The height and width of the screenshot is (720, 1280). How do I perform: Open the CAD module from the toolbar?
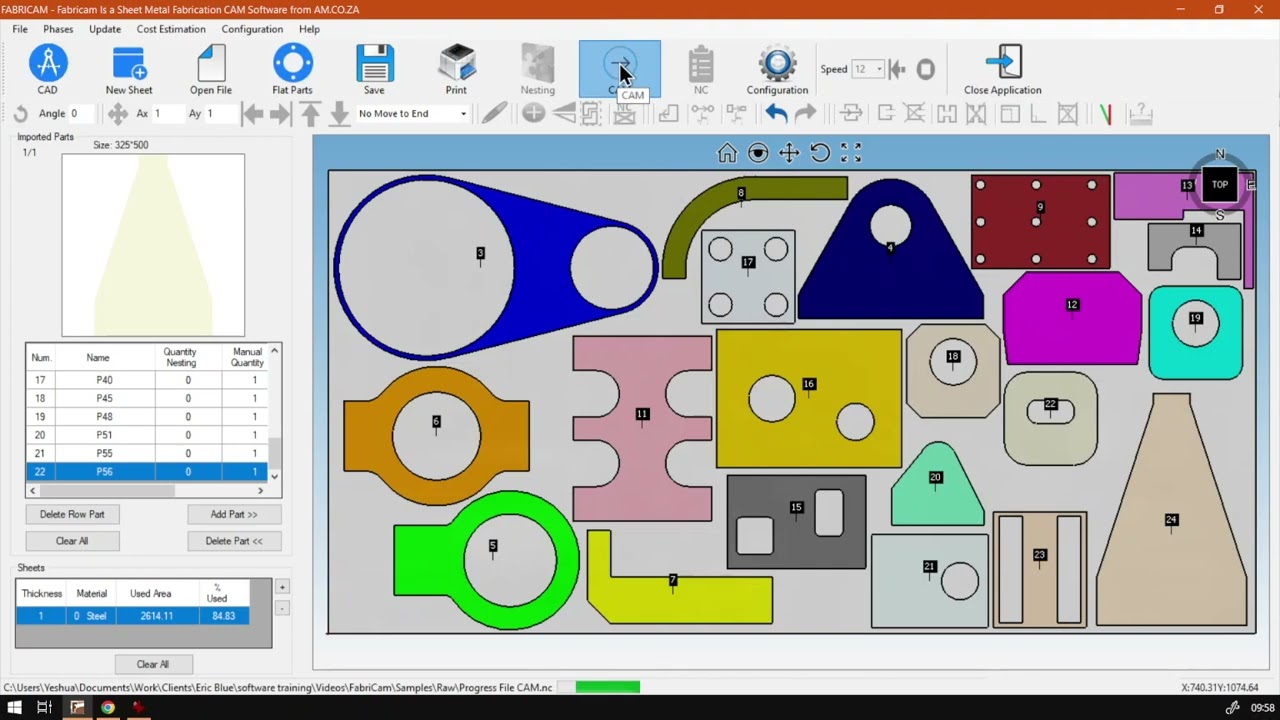[47, 70]
